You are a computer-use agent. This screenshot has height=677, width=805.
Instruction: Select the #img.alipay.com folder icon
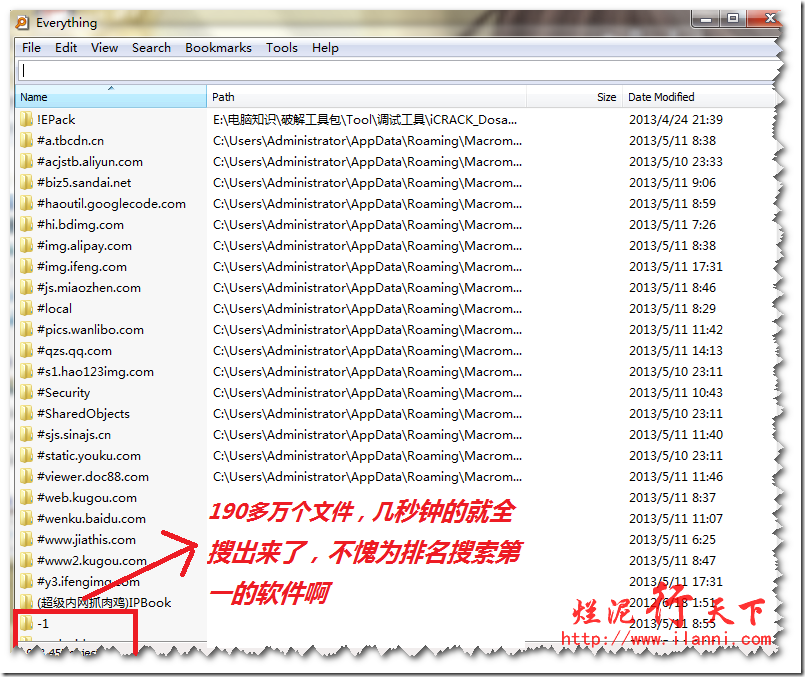coord(26,246)
